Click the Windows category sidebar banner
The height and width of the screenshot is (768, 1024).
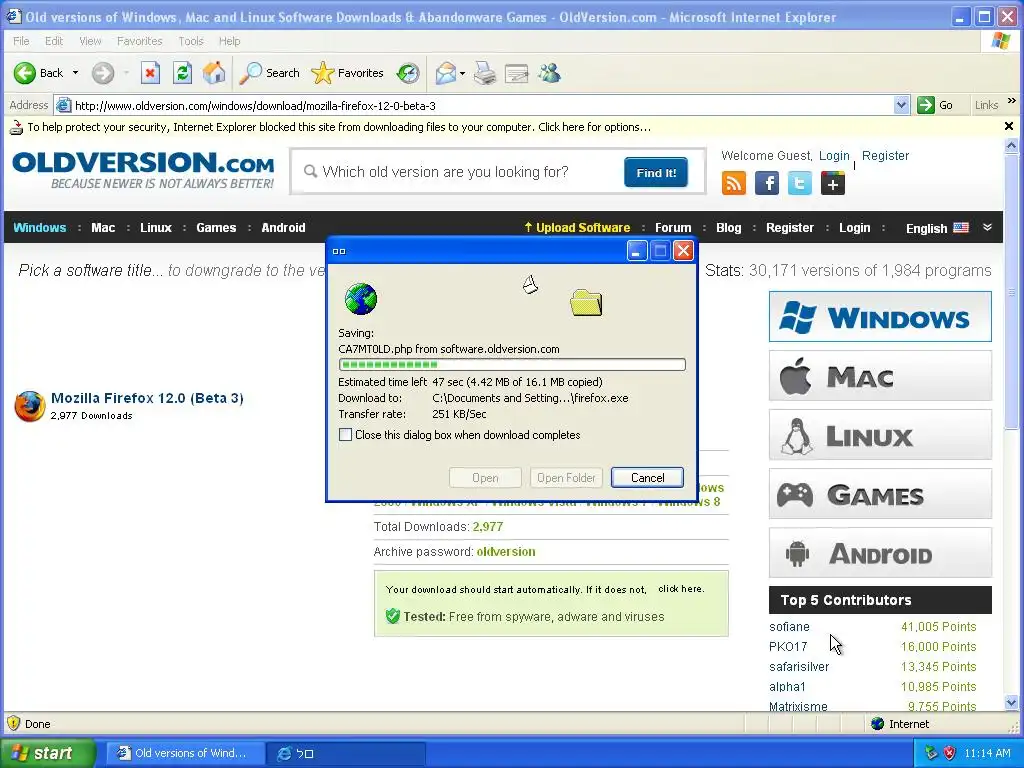(880, 317)
